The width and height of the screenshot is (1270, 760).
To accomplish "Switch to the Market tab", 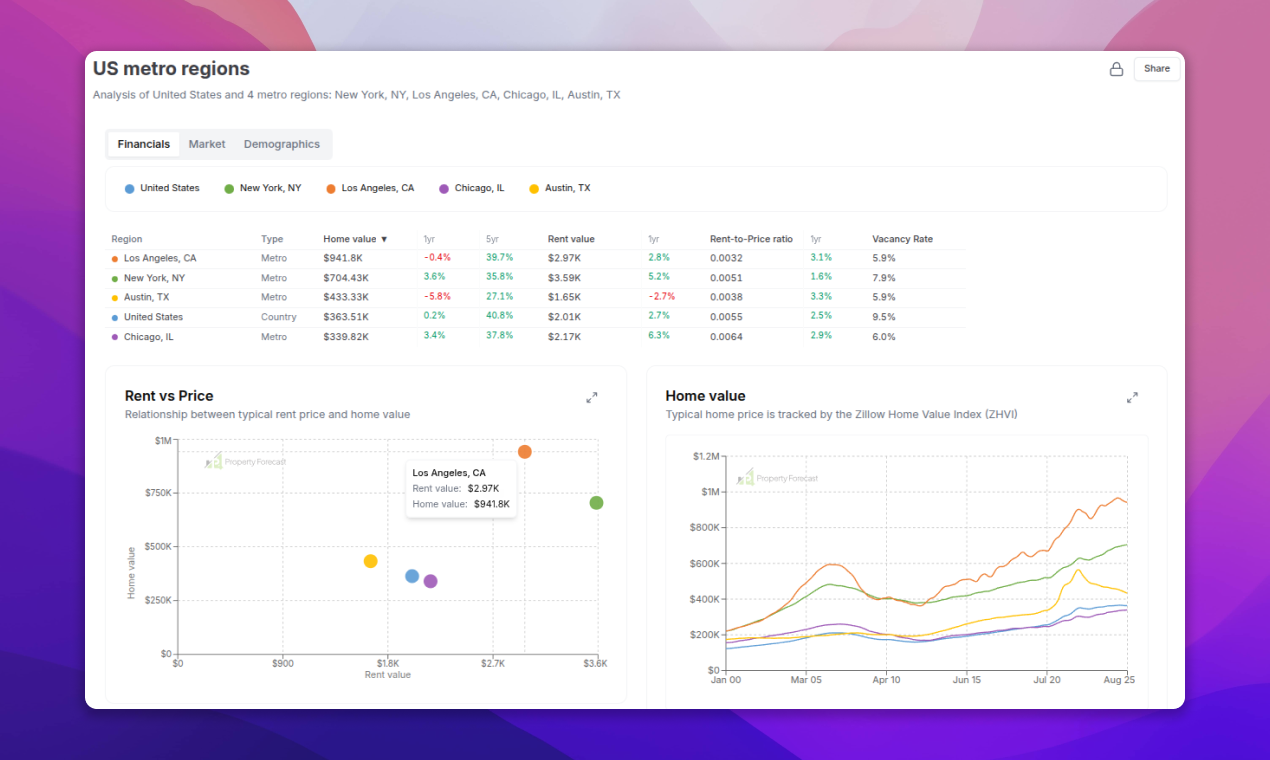I will click(x=207, y=144).
